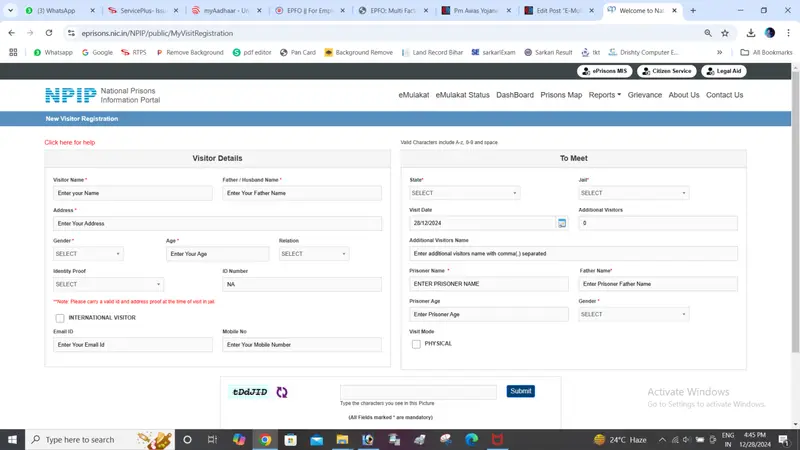Open Chrome from the taskbar
800x450 pixels.
click(265, 439)
